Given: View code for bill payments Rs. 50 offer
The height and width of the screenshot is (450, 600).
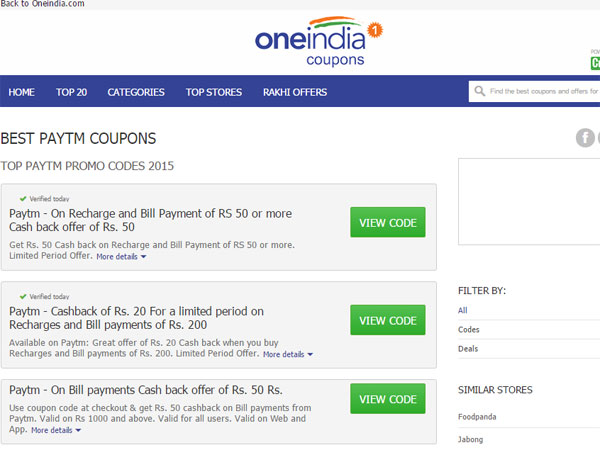Looking at the screenshot, I should click(x=387, y=398).
